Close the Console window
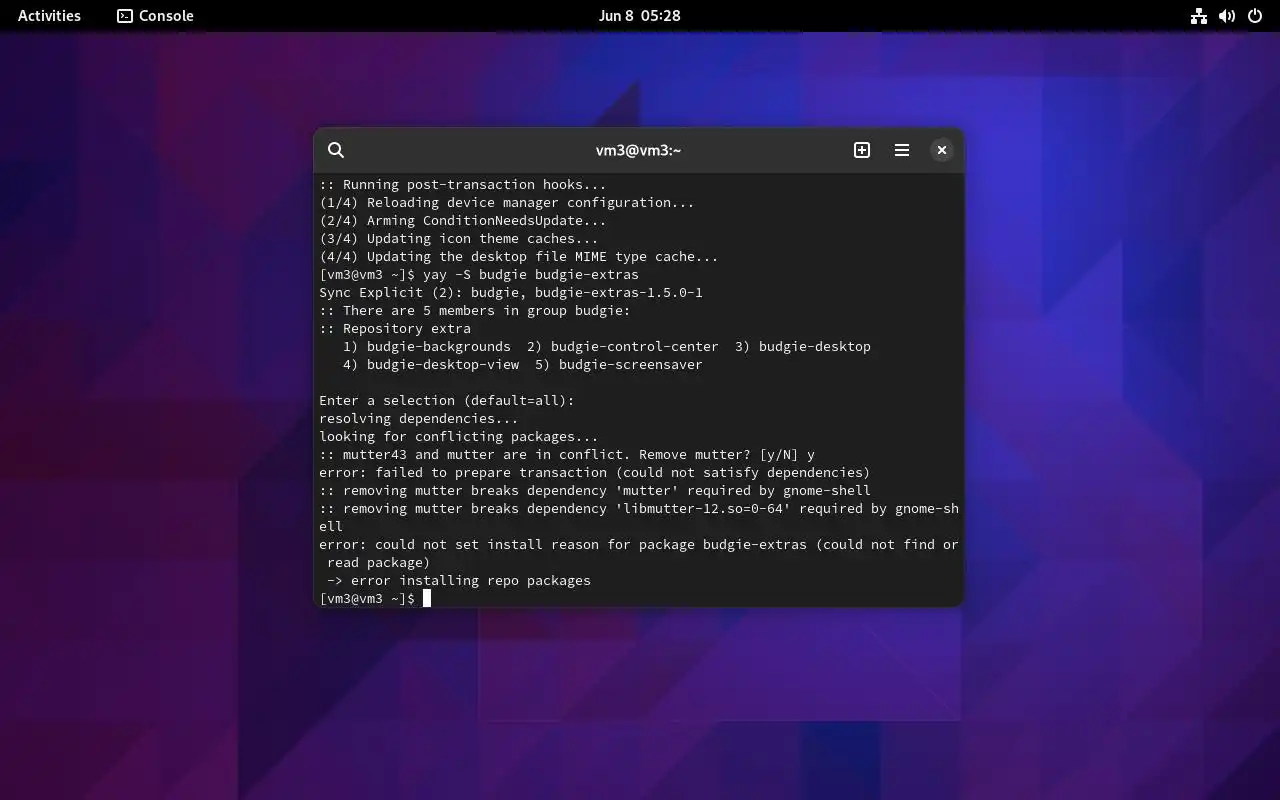The width and height of the screenshot is (1280, 800). pyautogui.click(x=942, y=150)
